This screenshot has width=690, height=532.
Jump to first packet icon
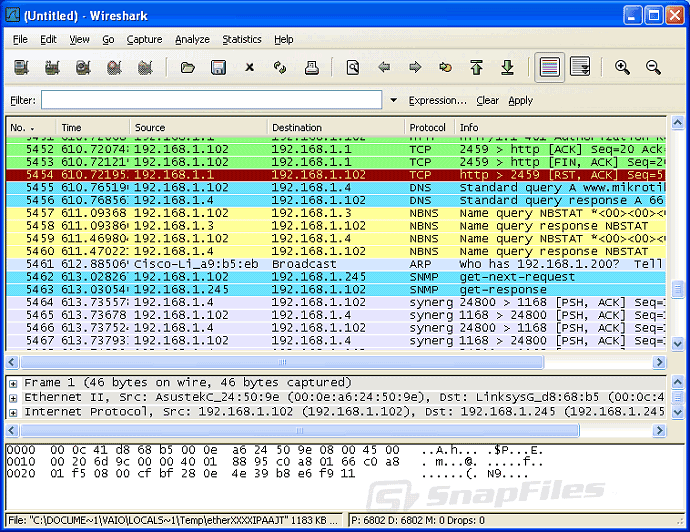coord(477,67)
